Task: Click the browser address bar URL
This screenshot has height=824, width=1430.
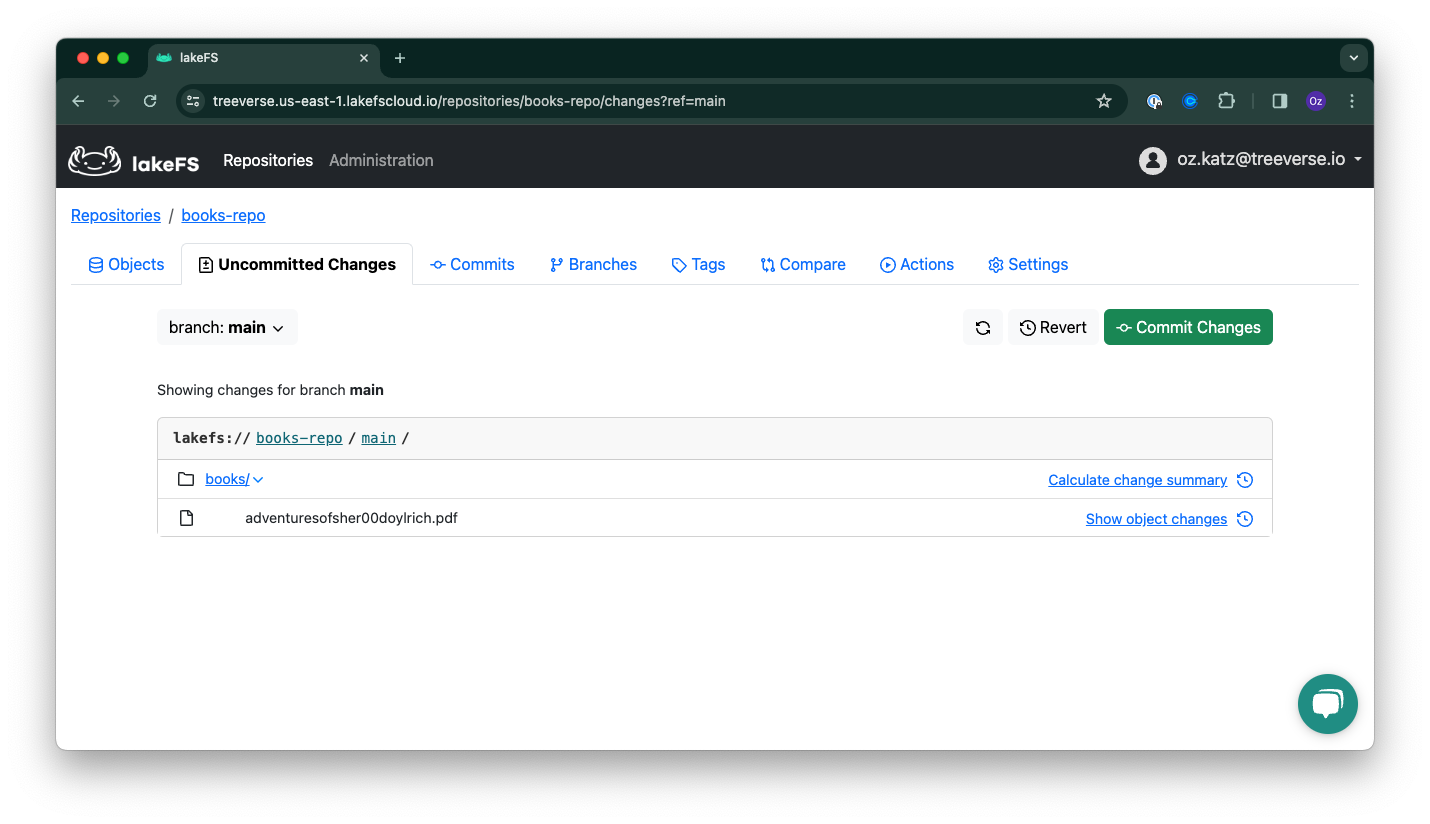Action: [x=469, y=101]
